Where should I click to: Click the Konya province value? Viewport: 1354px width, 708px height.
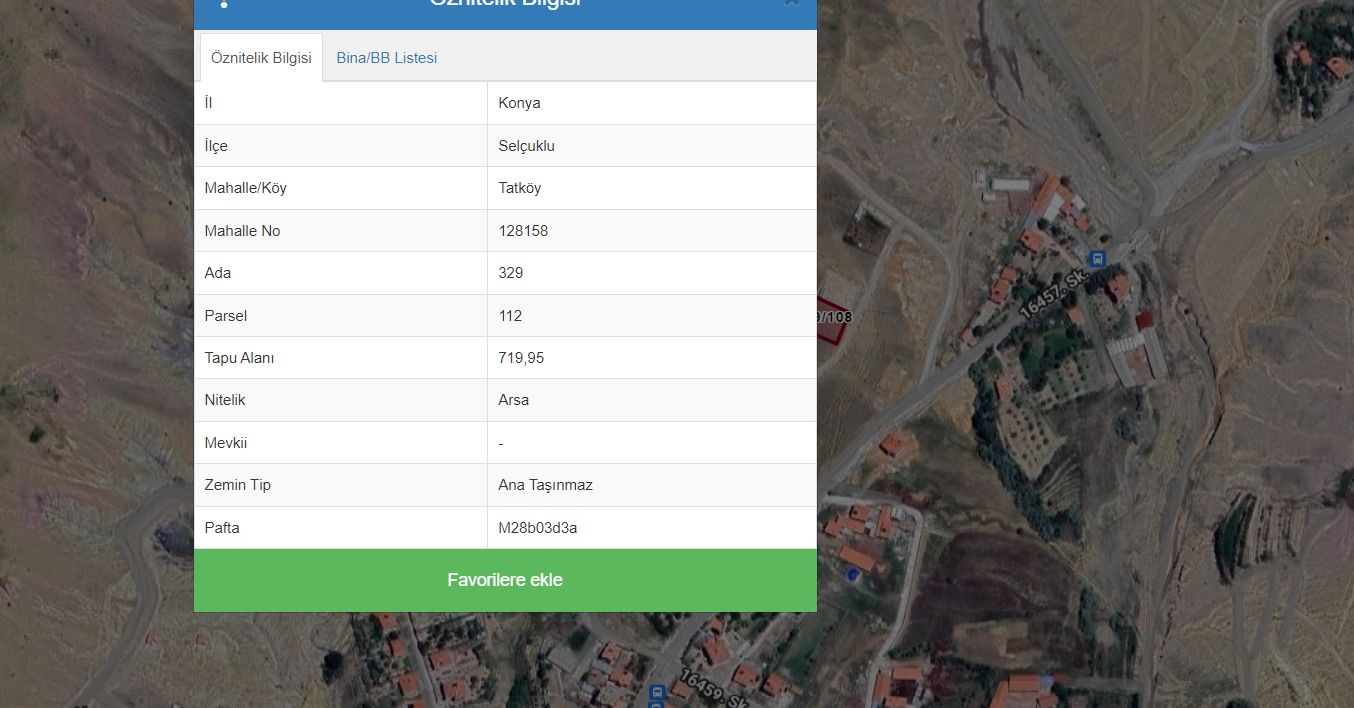[519, 103]
